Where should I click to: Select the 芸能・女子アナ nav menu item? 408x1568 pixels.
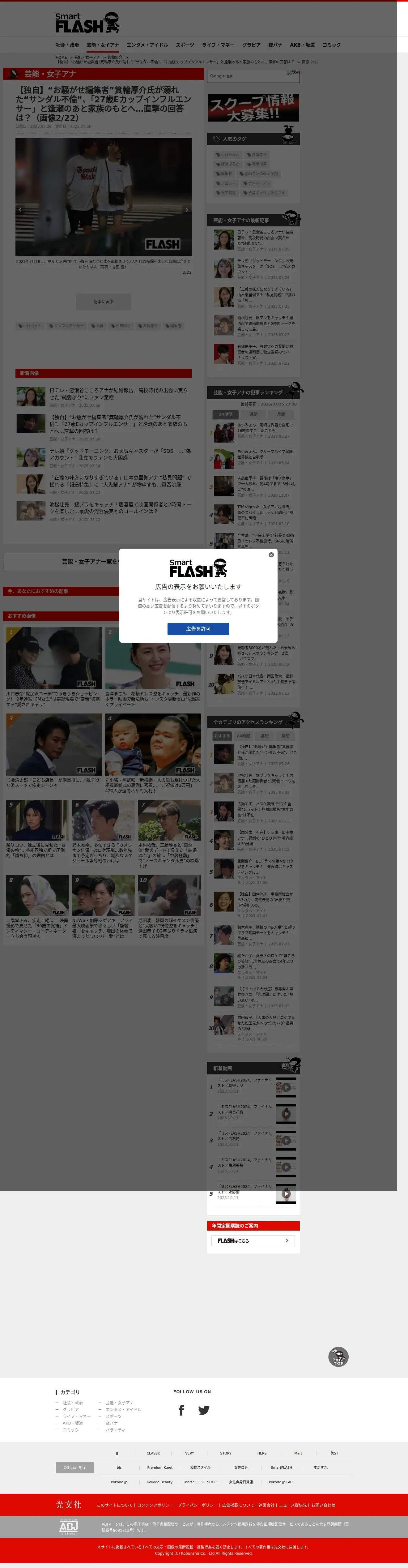[x=102, y=45]
